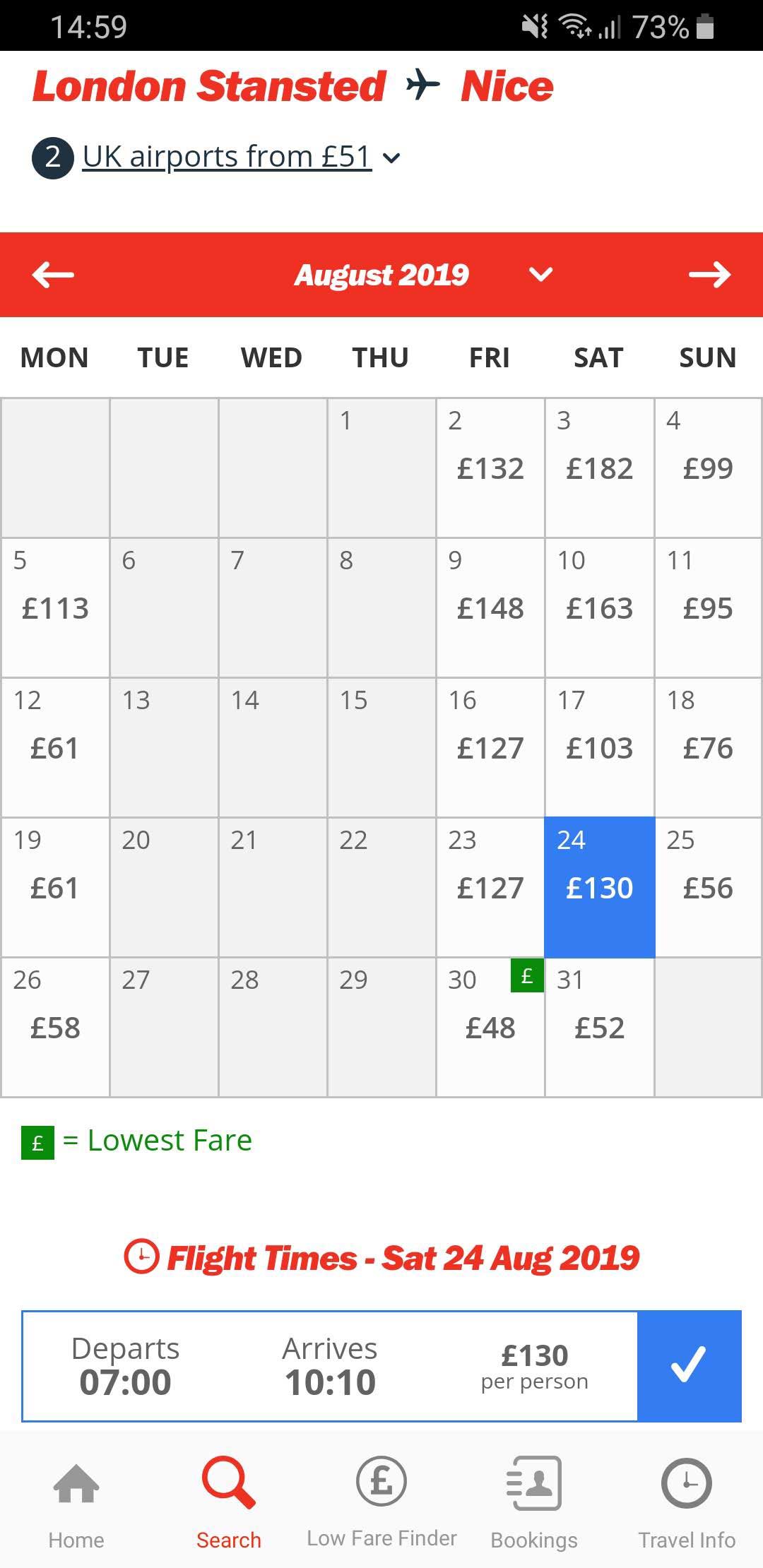Select 3 August with £182 fare
763x1568 pixels.
[x=599, y=468]
